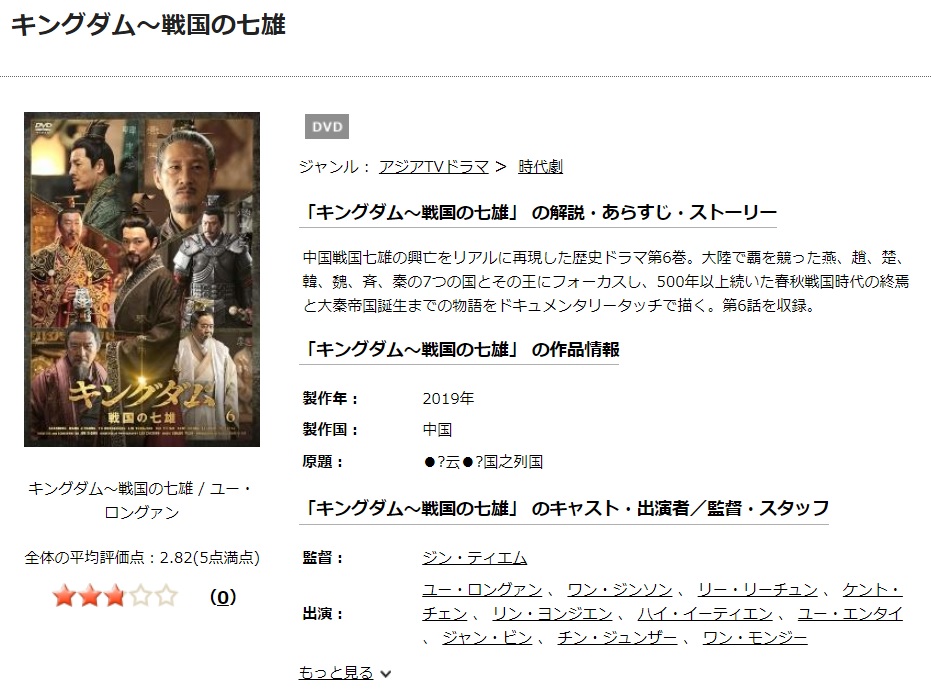Open リン・ヨンジエン cast link
The height and width of the screenshot is (694, 931).
point(552,613)
